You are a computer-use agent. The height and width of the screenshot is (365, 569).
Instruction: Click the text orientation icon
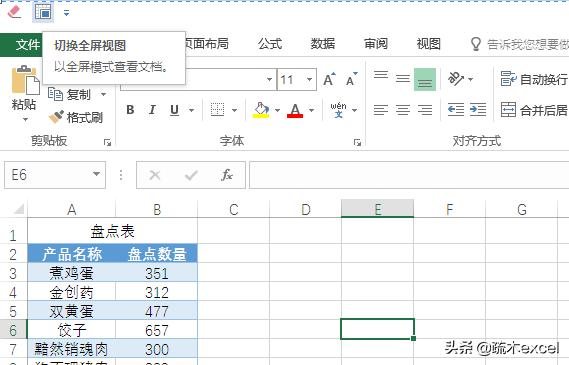pos(457,79)
